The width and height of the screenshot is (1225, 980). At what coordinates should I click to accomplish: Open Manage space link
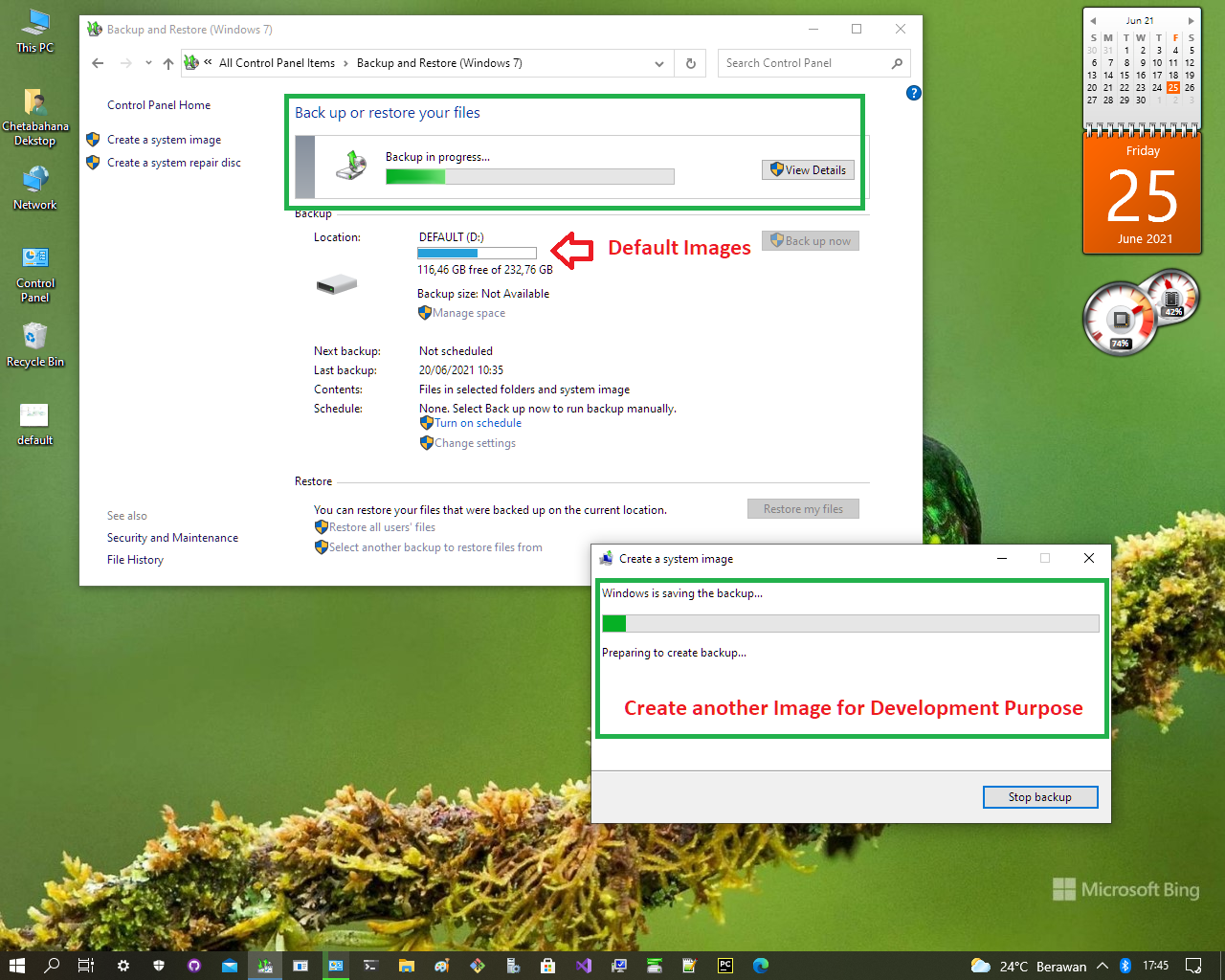469,313
